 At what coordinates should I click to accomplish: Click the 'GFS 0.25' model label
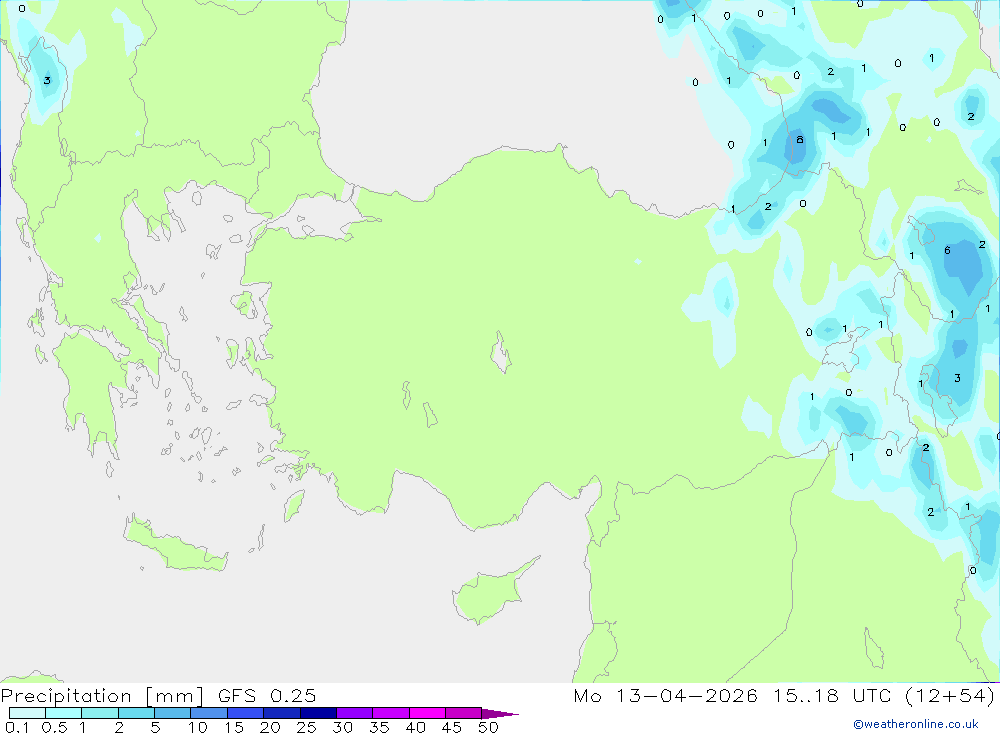(x=267, y=696)
